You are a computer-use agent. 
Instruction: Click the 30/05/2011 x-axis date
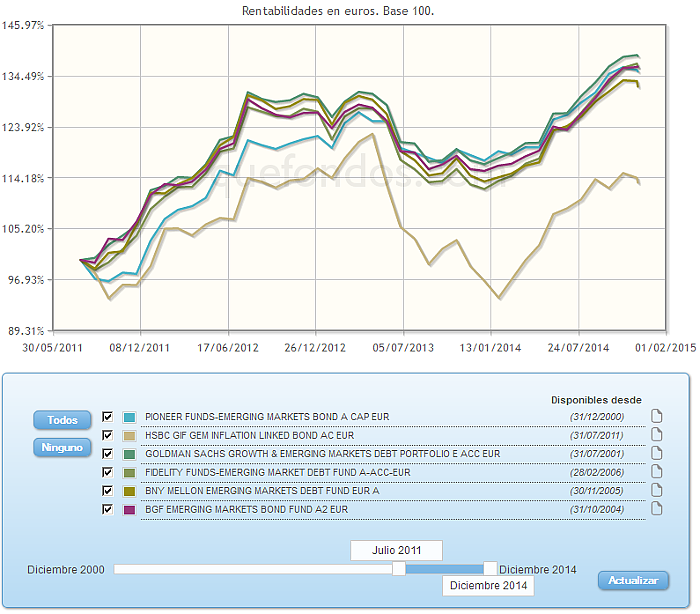(52, 348)
